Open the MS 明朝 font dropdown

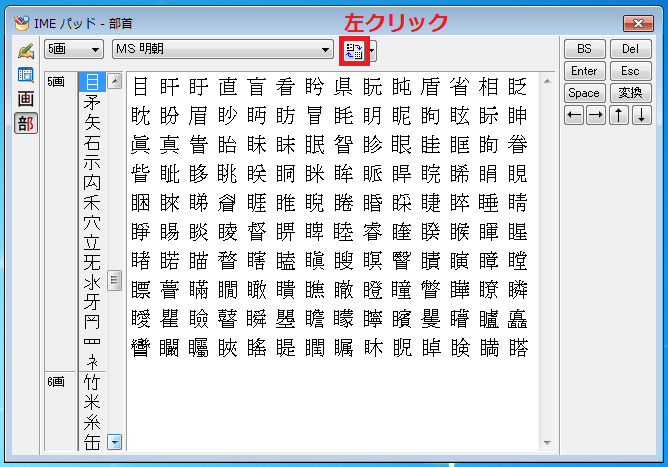223,49
